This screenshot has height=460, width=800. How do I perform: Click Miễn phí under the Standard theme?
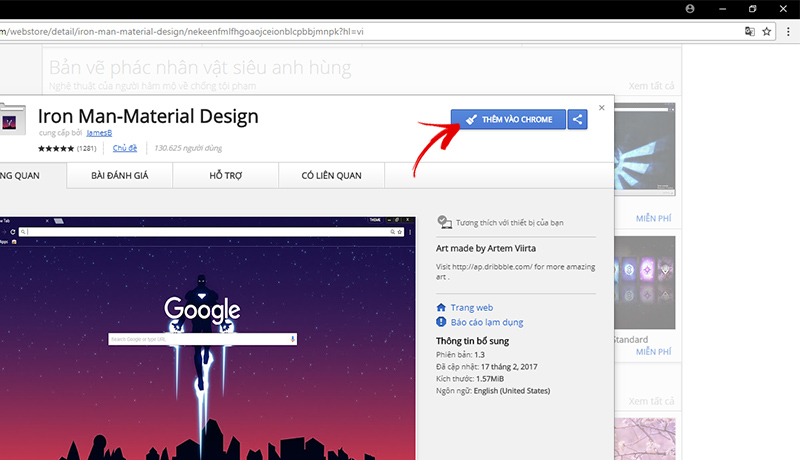tap(654, 351)
